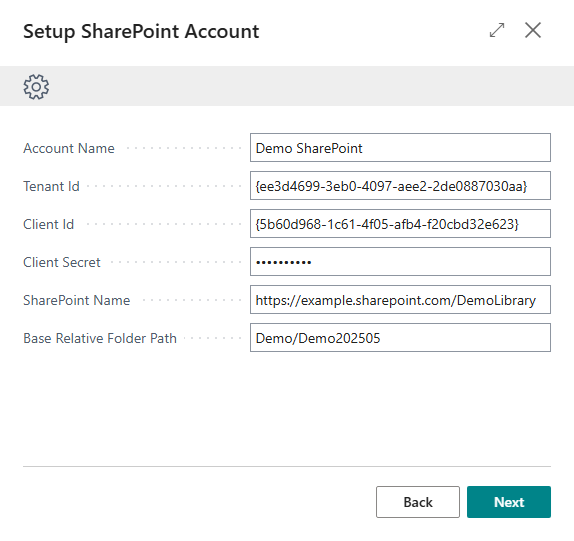Select the Client Id text field

(x=400, y=224)
